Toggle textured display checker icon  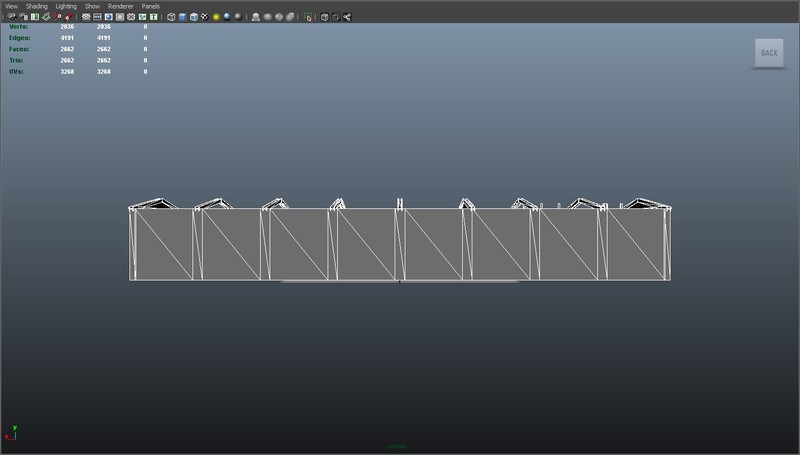tap(204, 17)
